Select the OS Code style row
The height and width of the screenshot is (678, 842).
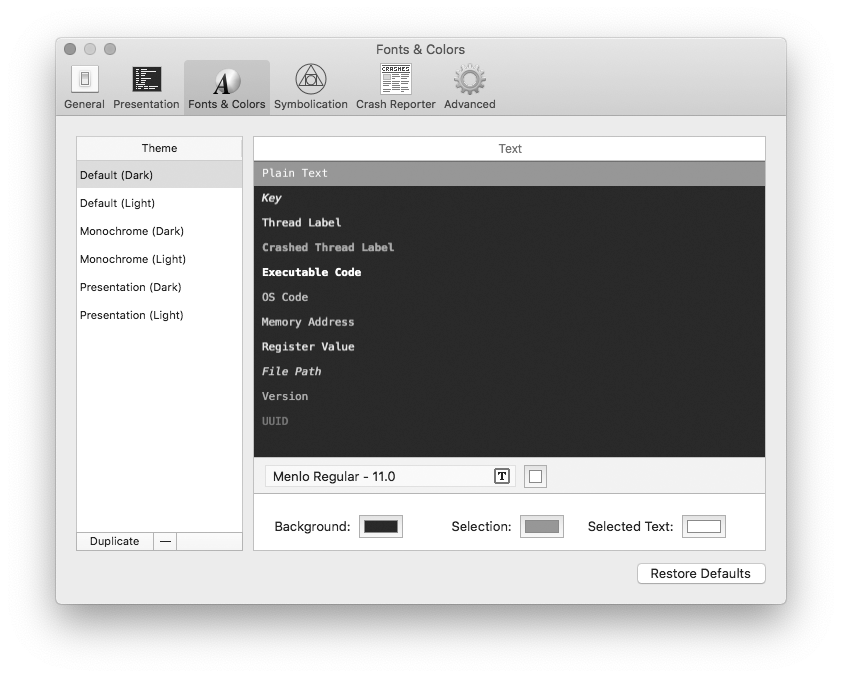(509, 297)
